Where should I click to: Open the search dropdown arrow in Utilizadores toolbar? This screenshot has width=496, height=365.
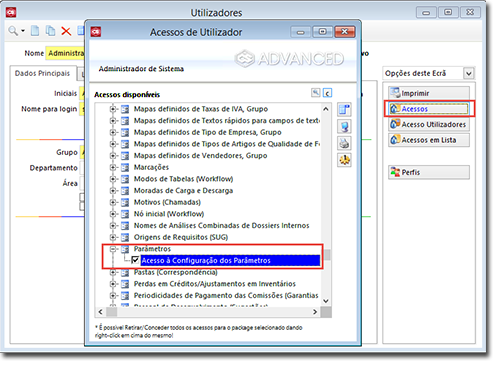tap(23, 31)
